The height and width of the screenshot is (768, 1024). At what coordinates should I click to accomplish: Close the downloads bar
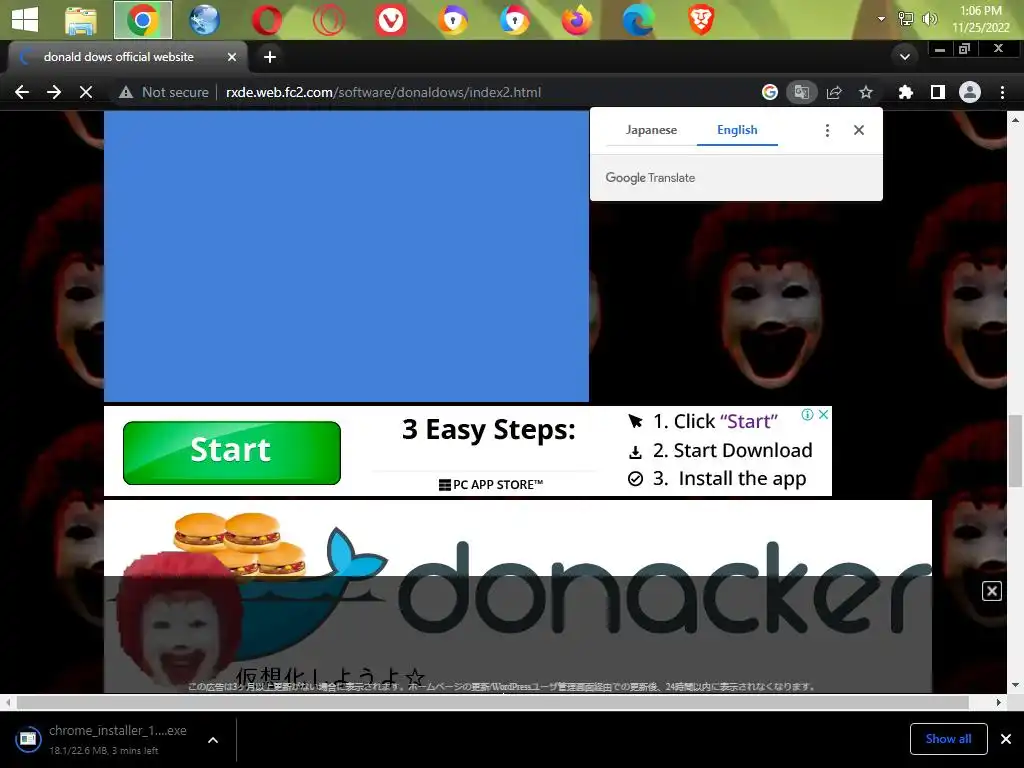tap(1006, 739)
